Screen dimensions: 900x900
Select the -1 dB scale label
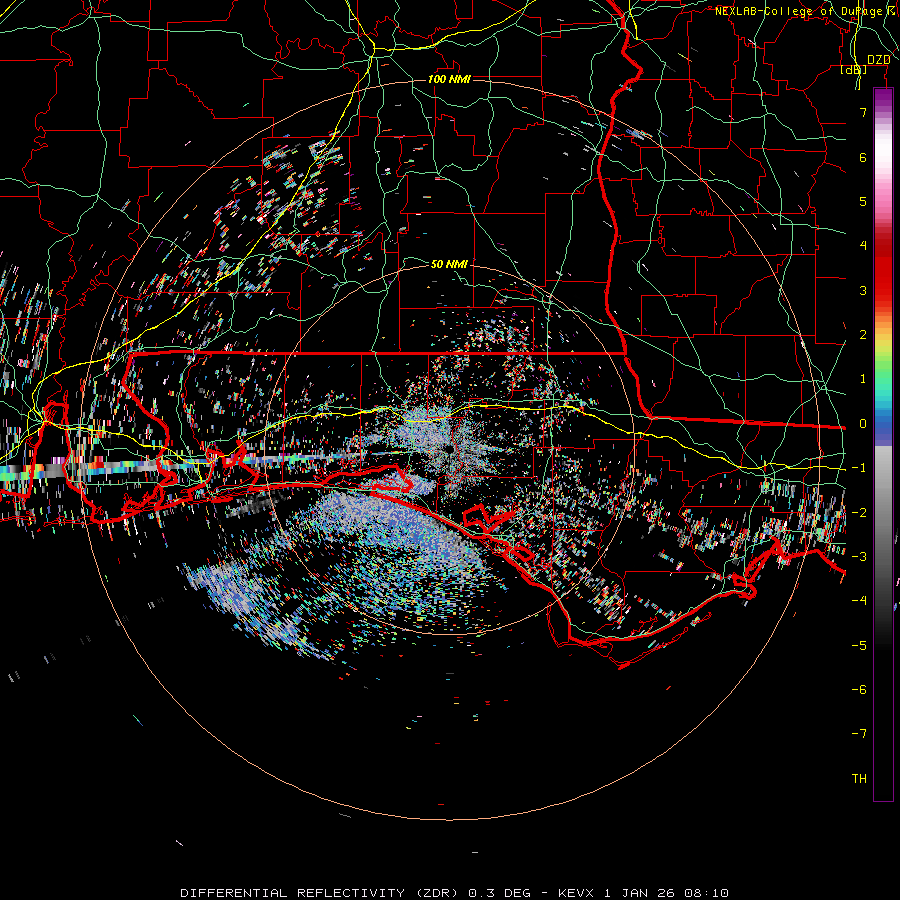point(859,468)
